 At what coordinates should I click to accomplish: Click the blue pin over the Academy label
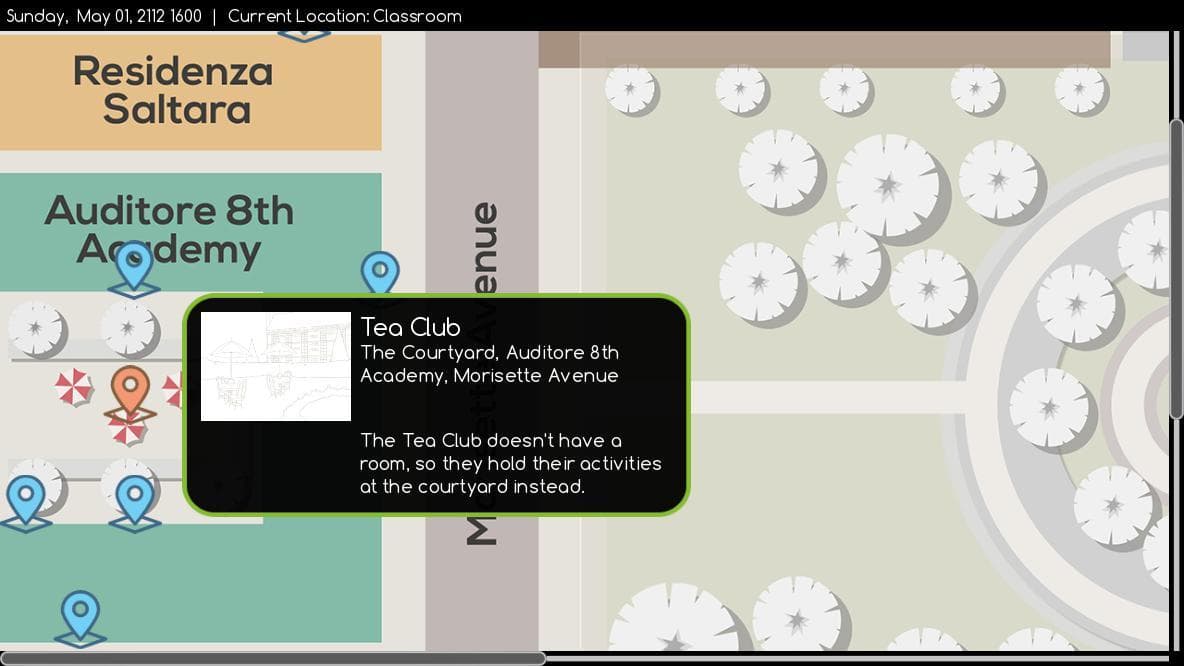pos(134,269)
